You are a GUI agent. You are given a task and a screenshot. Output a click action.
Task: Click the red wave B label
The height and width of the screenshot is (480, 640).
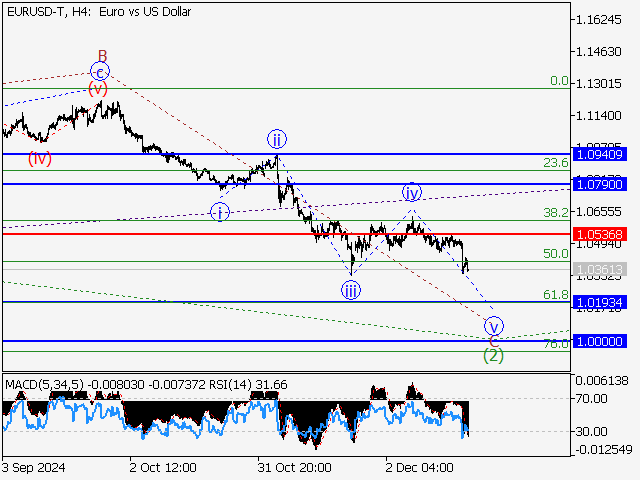tap(102, 55)
